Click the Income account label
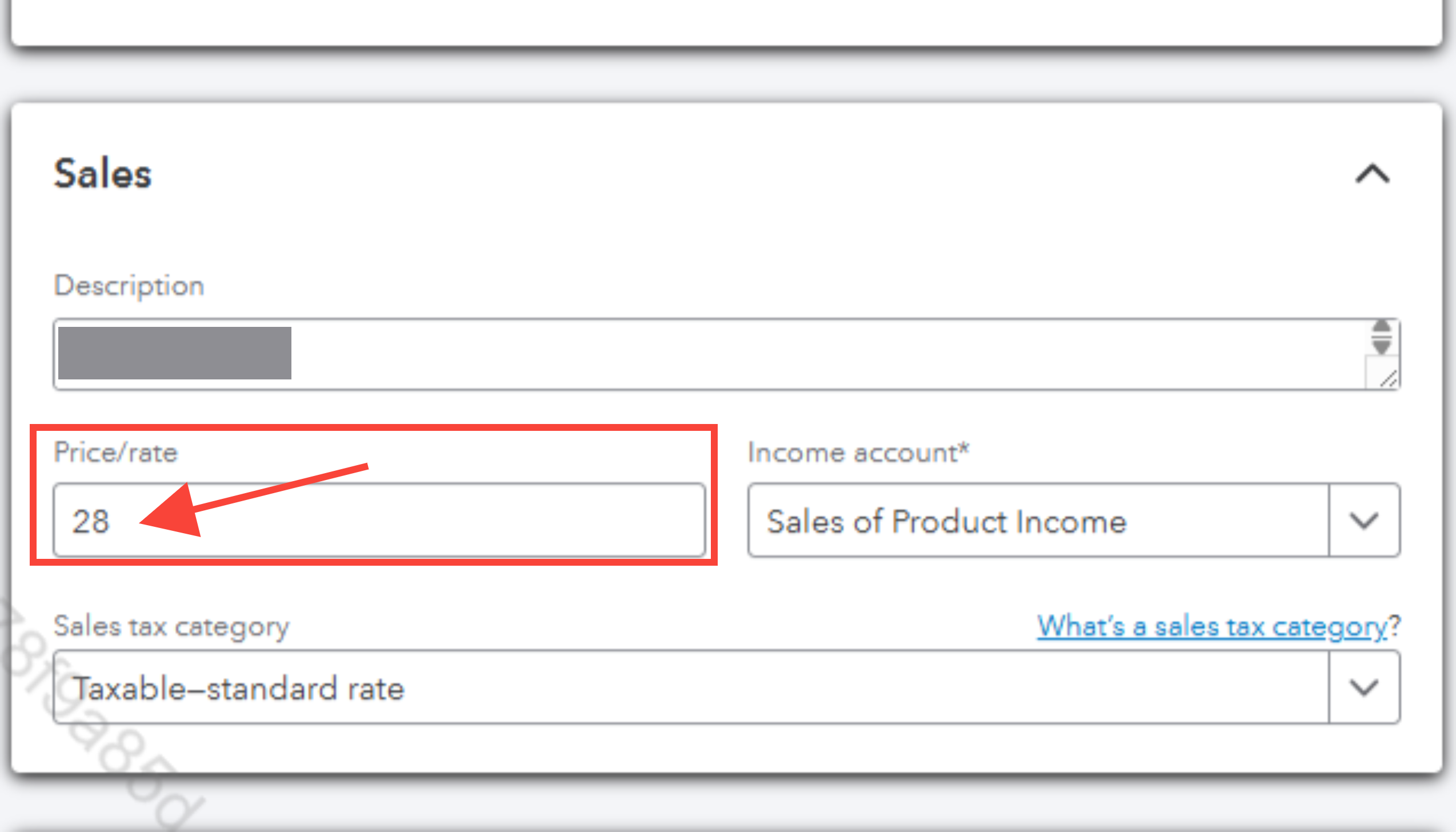The height and width of the screenshot is (832, 1456). click(858, 453)
